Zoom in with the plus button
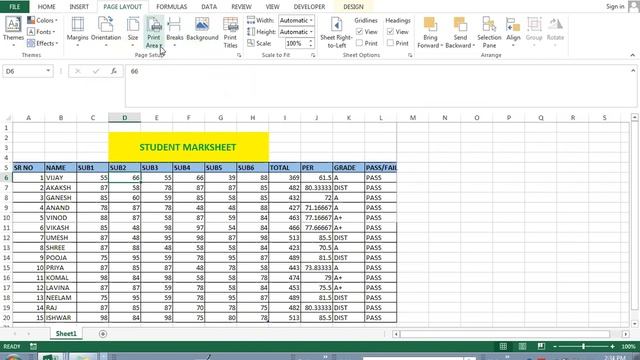 (612, 346)
